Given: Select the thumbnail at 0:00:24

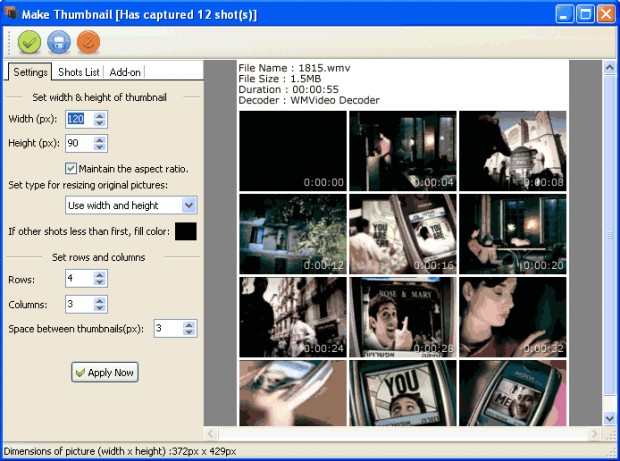Looking at the screenshot, I should point(293,317).
